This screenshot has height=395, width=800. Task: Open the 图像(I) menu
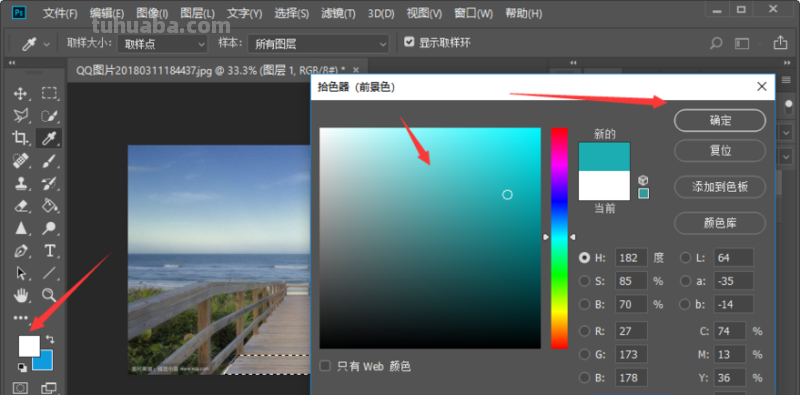pyautogui.click(x=153, y=13)
